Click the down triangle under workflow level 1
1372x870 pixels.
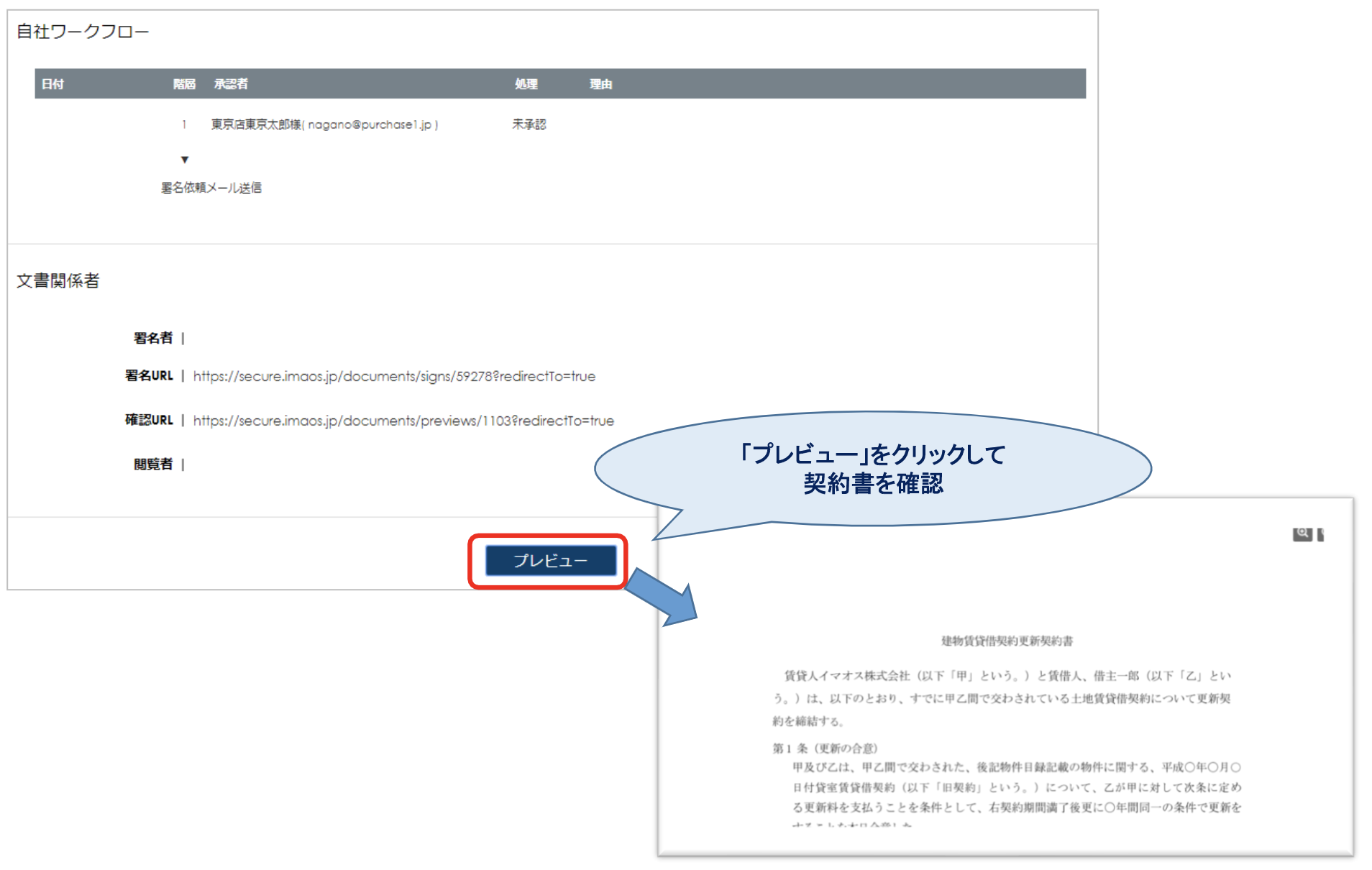coord(185,160)
